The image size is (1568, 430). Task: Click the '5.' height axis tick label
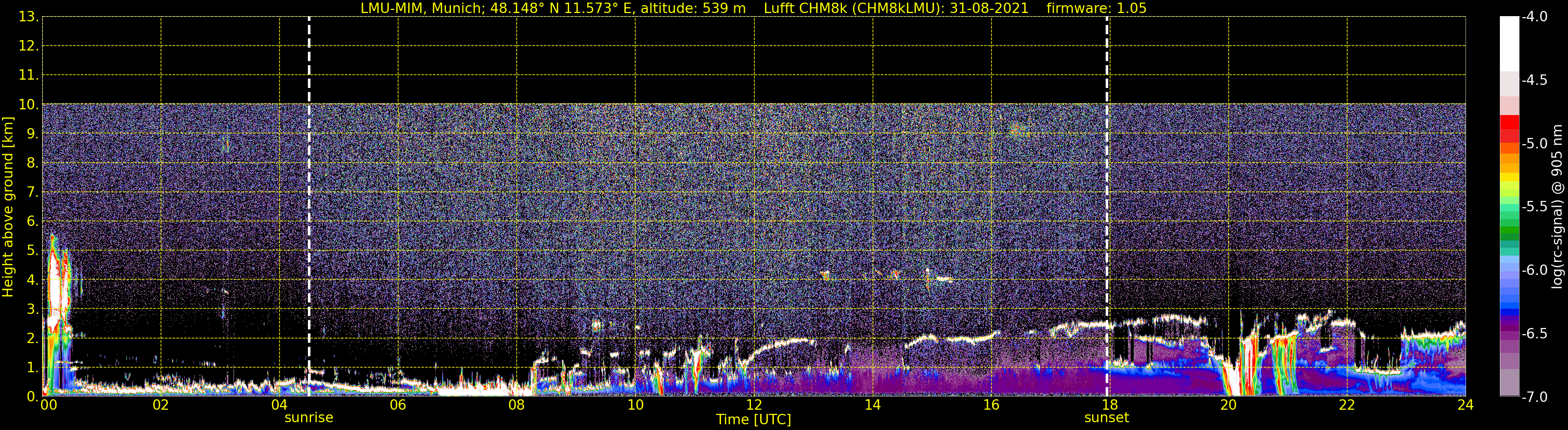[32, 250]
